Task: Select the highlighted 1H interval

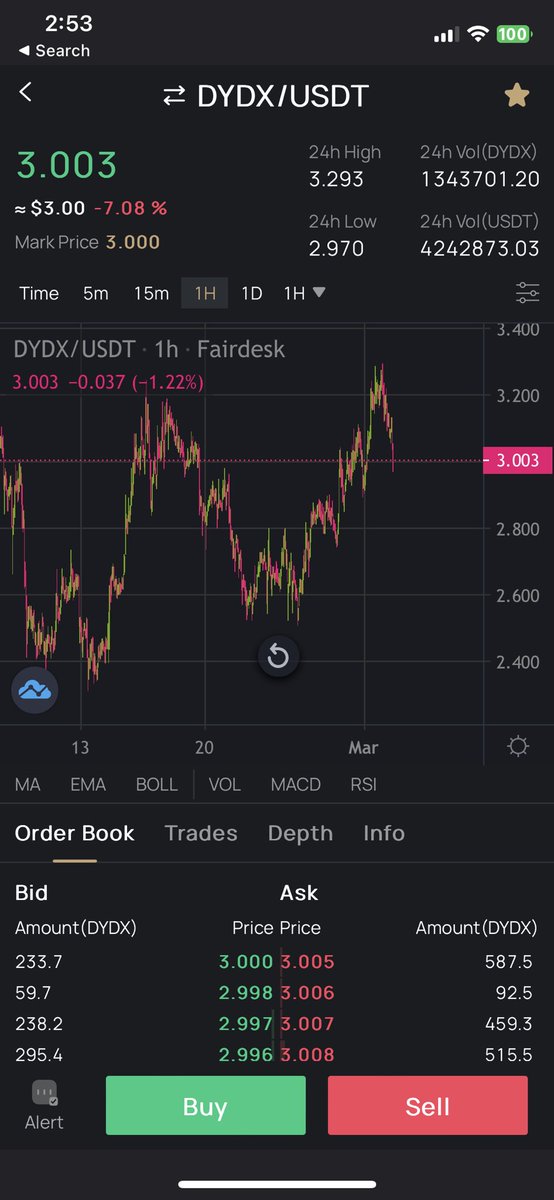Action: tap(205, 293)
